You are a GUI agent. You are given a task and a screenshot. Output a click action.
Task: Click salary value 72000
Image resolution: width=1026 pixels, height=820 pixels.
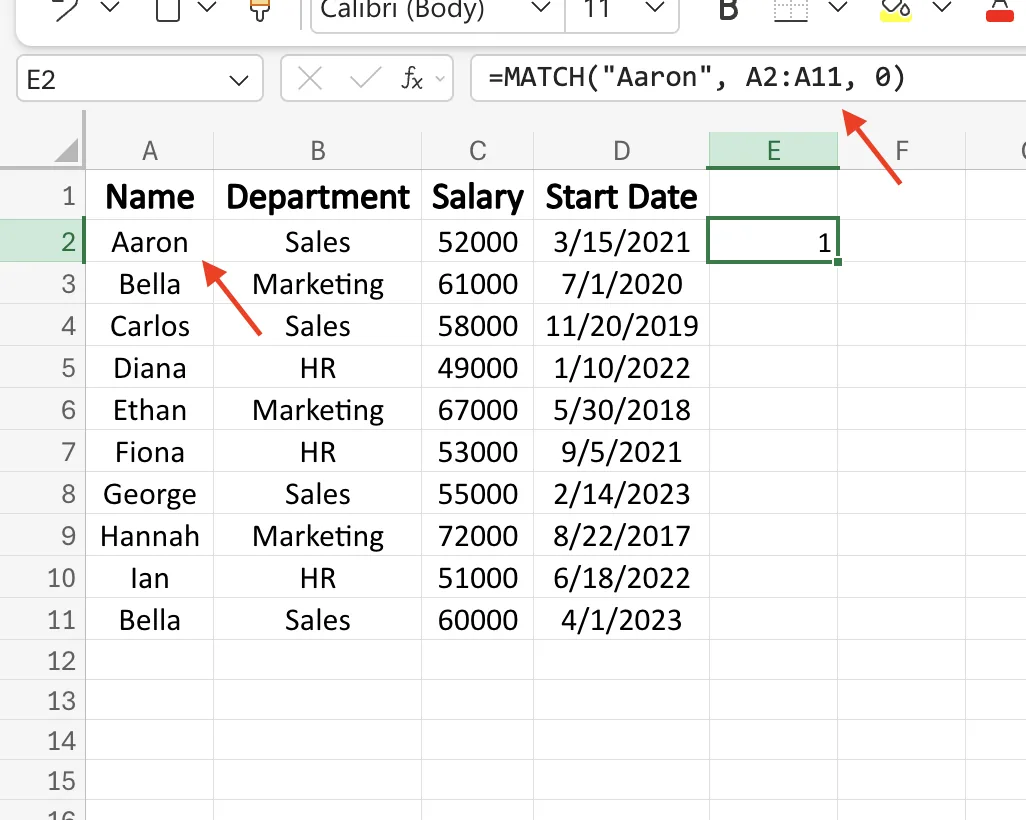click(x=478, y=535)
